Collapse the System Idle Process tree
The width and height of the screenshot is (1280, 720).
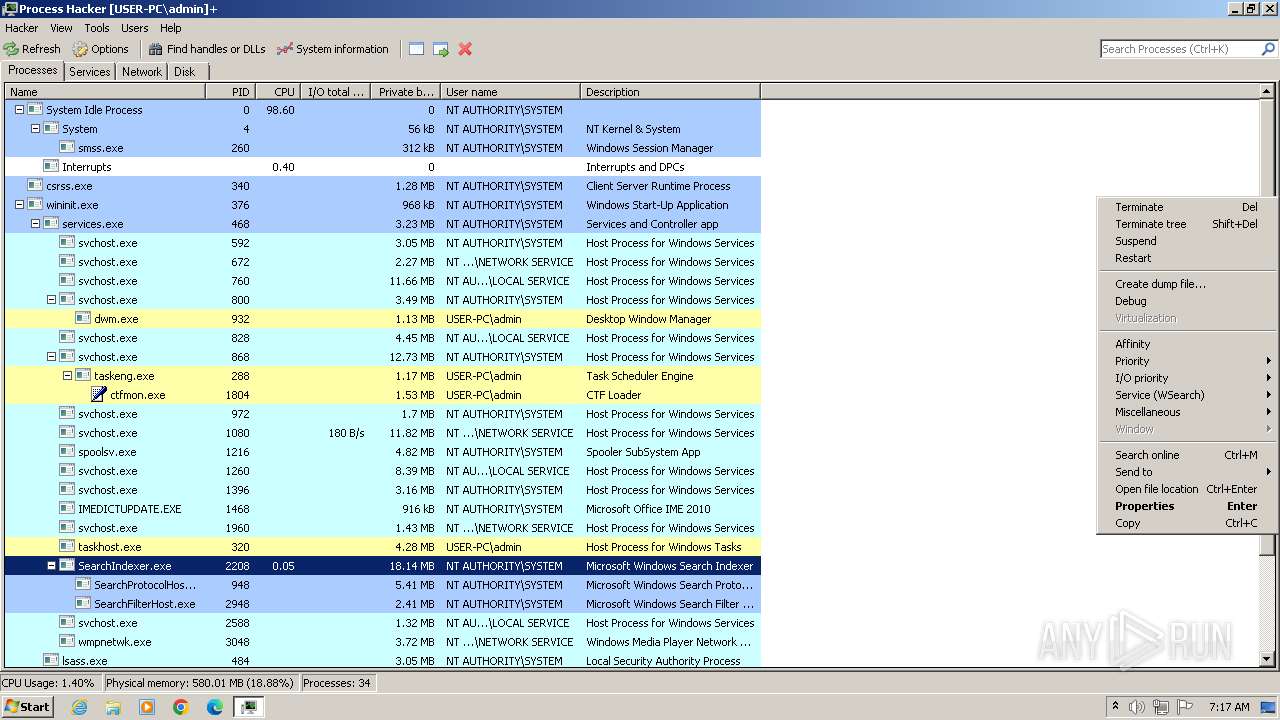click(x=19, y=110)
